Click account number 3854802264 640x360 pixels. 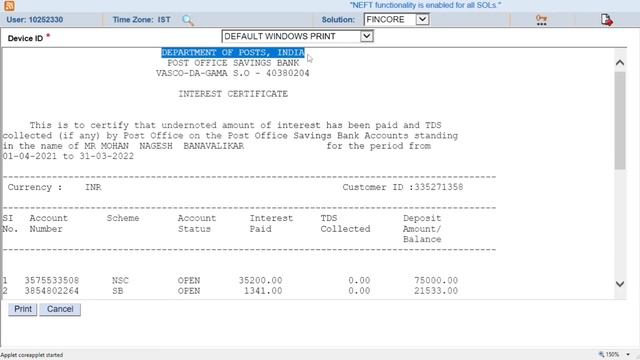[x=52, y=291]
